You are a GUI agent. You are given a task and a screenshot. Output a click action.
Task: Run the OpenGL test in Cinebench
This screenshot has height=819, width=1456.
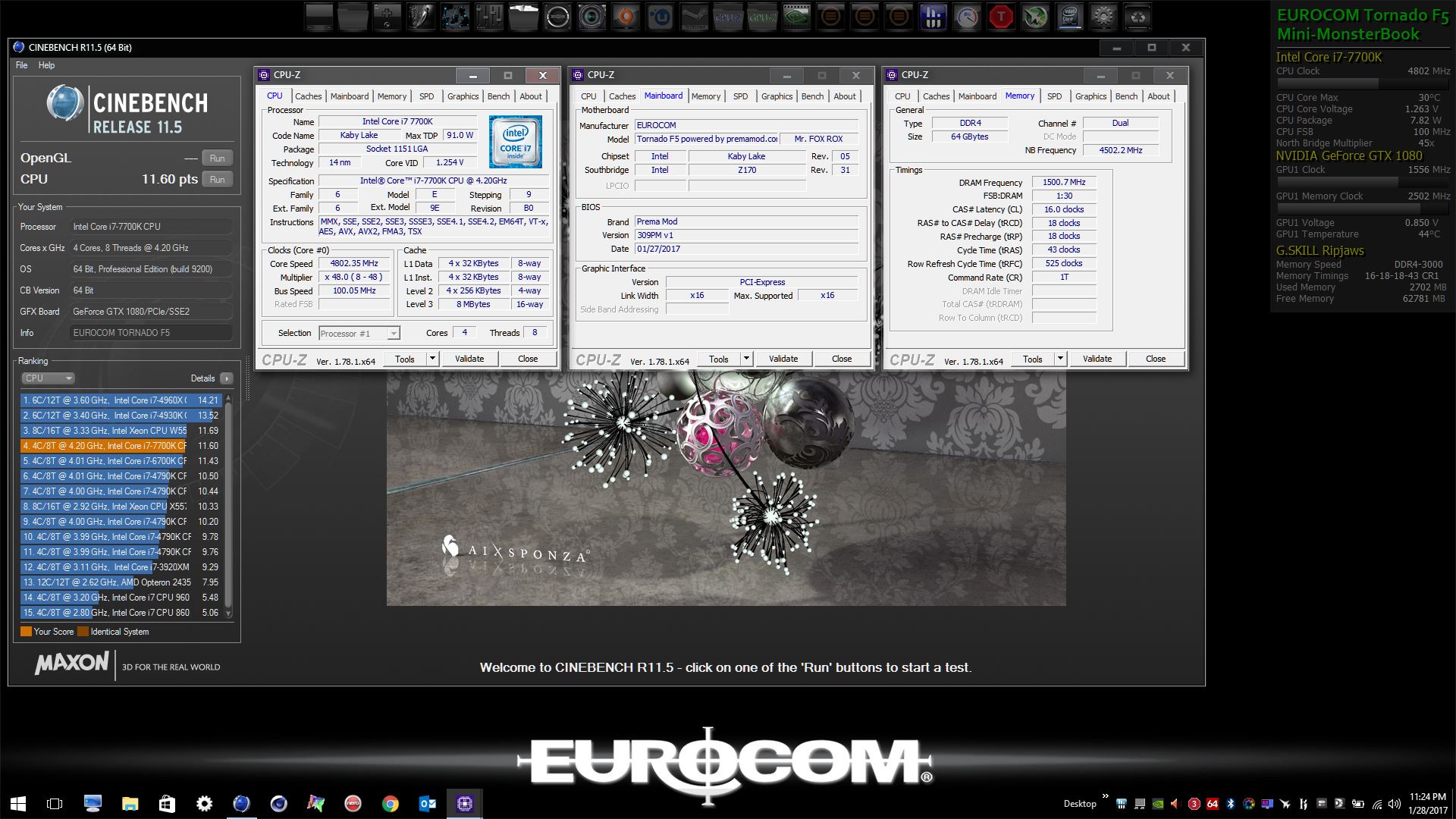[x=217, y=158]
